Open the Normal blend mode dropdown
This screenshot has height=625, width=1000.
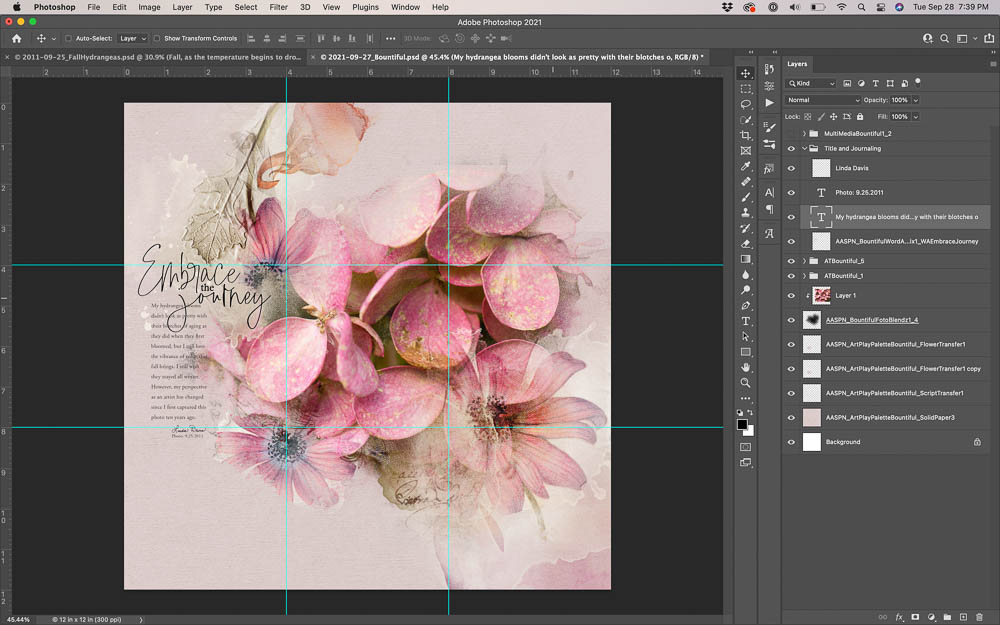823,100
